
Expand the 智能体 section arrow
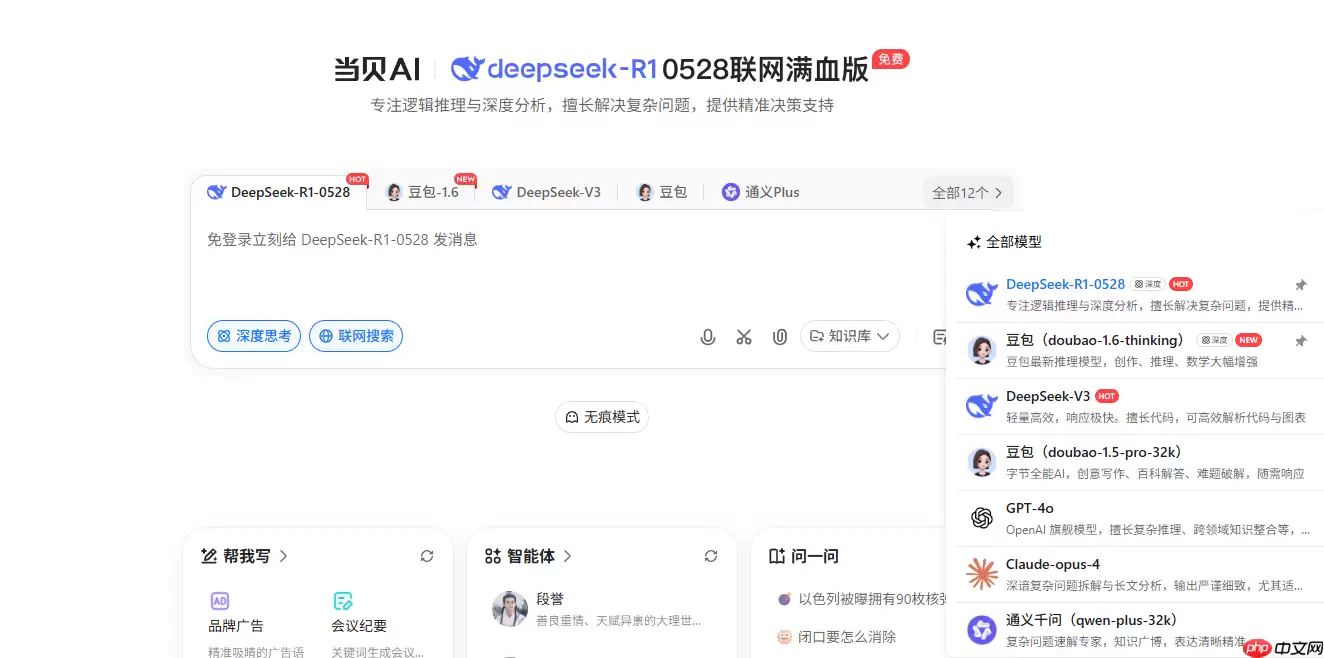point(566,556)
